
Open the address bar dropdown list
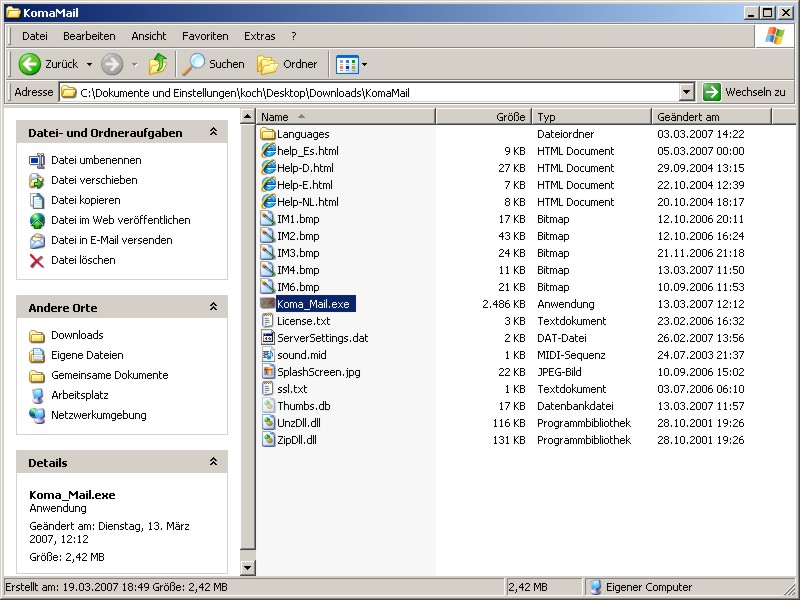pyautogui.click(x=687, y=92)
